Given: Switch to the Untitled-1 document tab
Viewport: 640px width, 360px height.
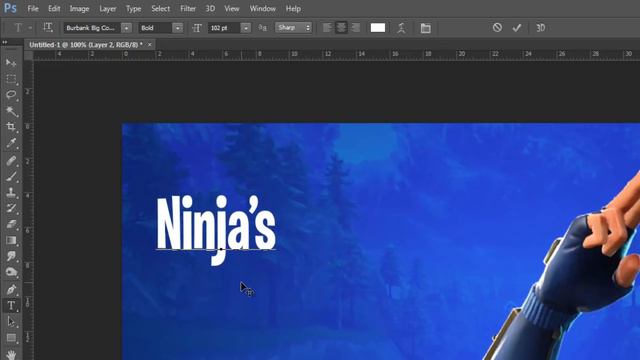Looking at the screenshot, I should pyautogui.click(x=86, y=44).
